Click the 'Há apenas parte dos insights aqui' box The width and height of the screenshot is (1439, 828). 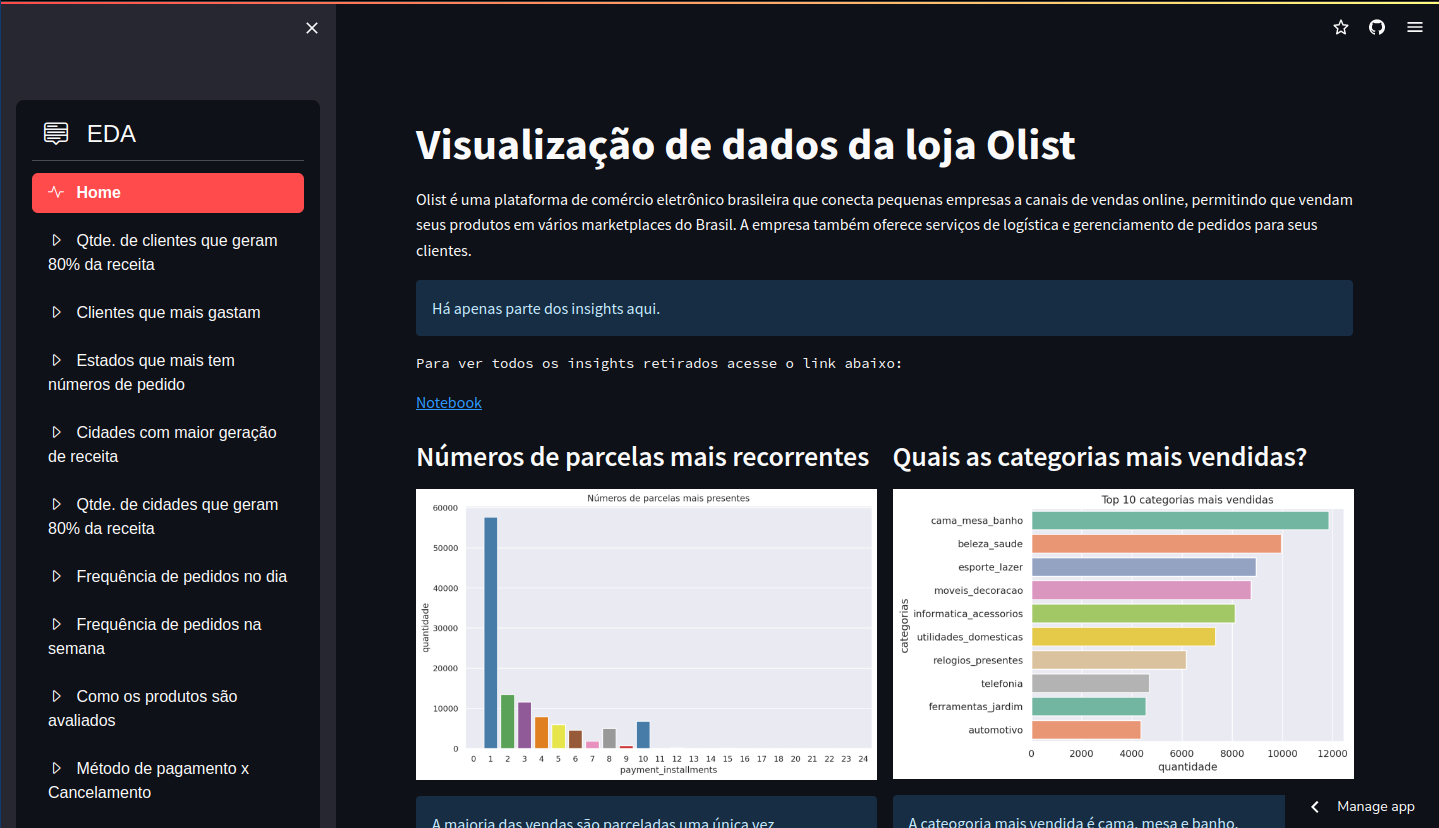(x=884, y=308)
